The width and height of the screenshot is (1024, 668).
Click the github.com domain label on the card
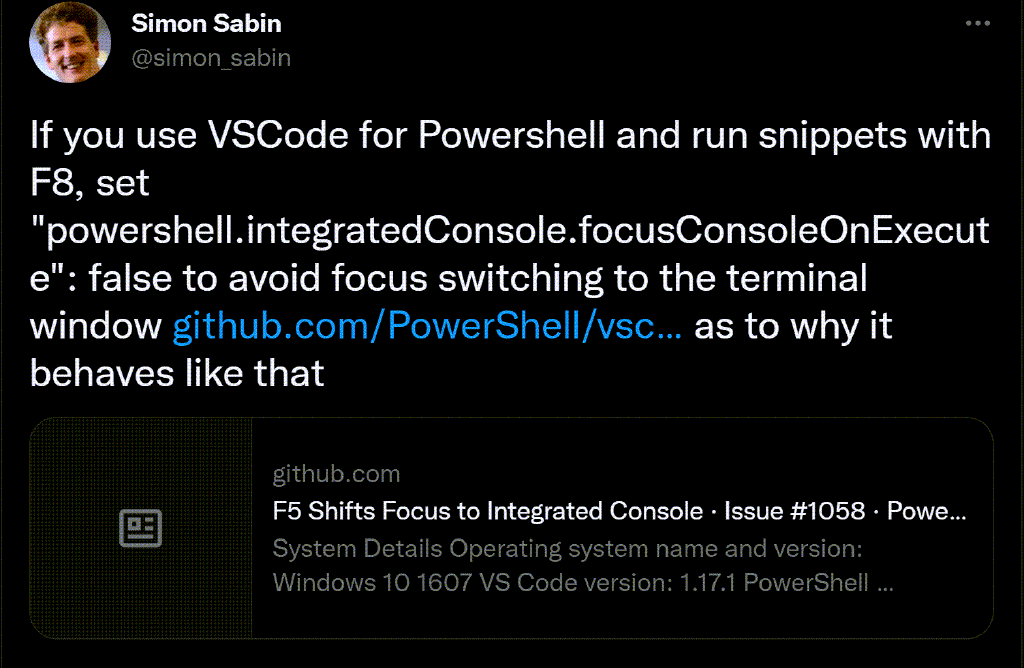(x=336, y=473)
